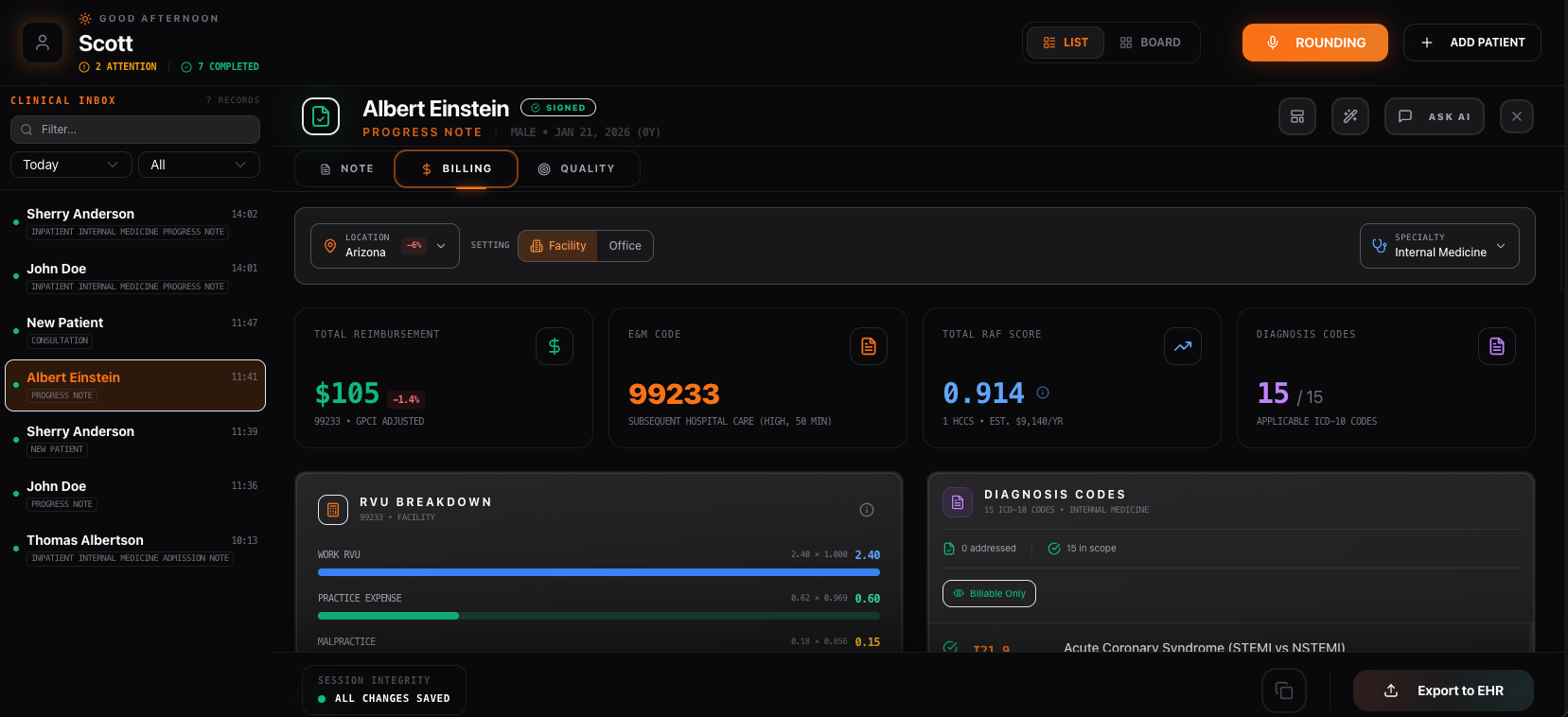
Task: Click the RAF score trend arrow icon
Action: click(x=1182, y=346)
